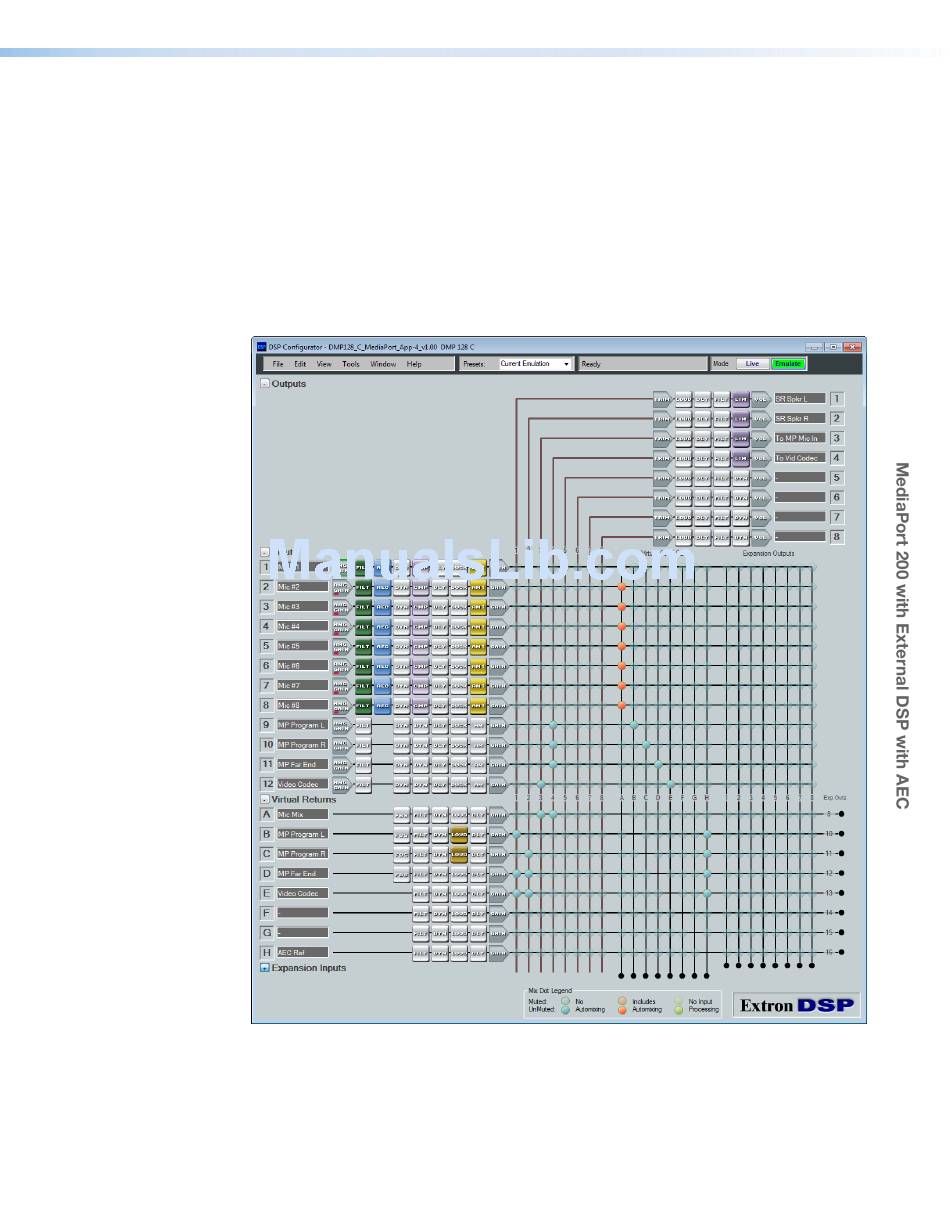Open the File menu

pyautogui.click(x=279, y=364)
